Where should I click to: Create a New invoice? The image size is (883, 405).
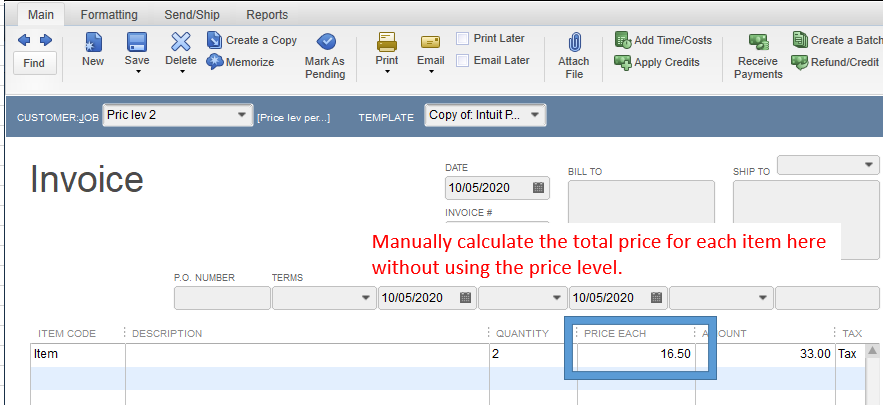[93, 49]
